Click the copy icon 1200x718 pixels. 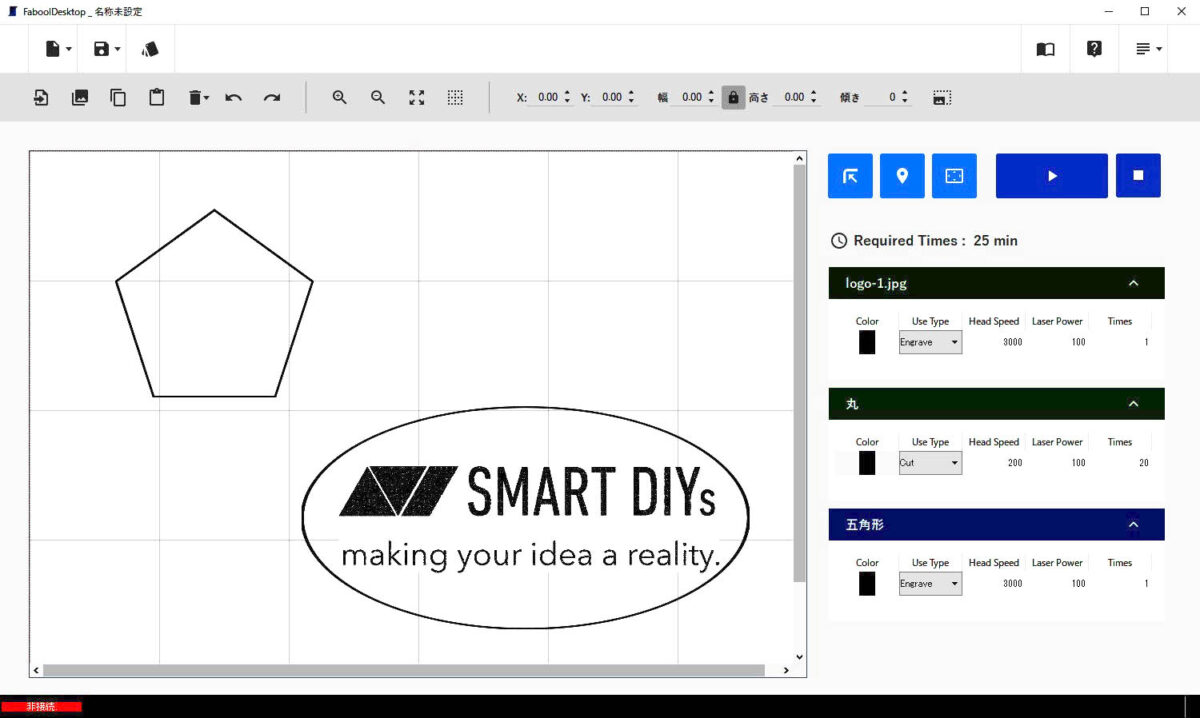pyautogui.click(x=118, y=97)
